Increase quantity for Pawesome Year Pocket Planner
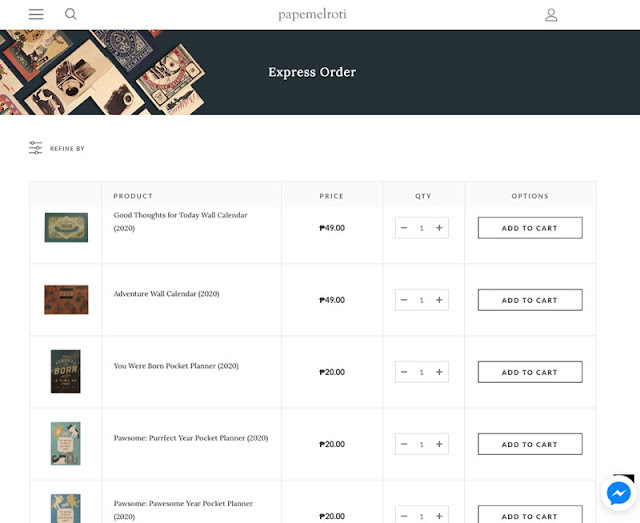640x523 pixels. 439,516
